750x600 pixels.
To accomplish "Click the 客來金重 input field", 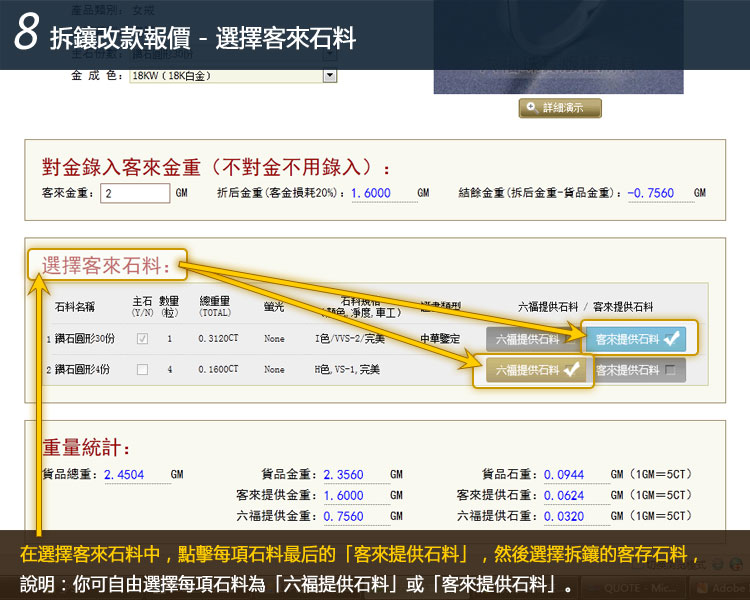I will point(135,193).
